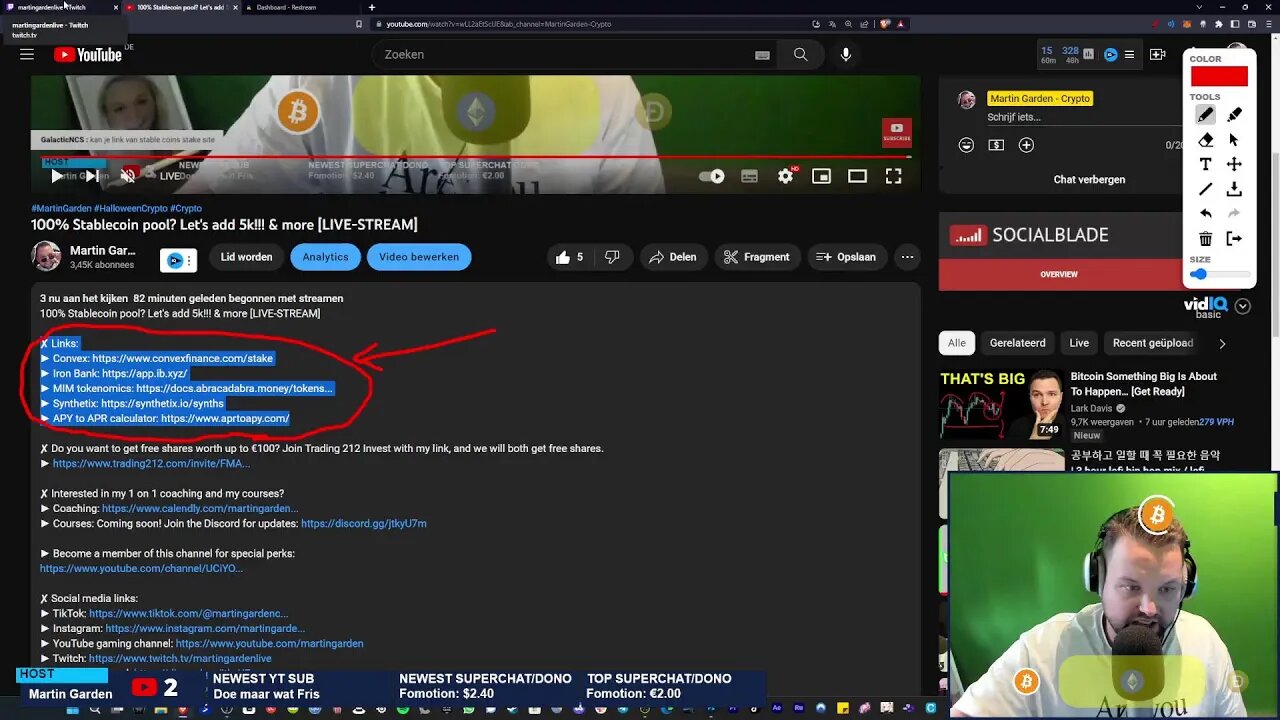This screenshot has height=720, width=1280.
Task: Undo the last annotation stroke
Action: (x=1206, y=213)
